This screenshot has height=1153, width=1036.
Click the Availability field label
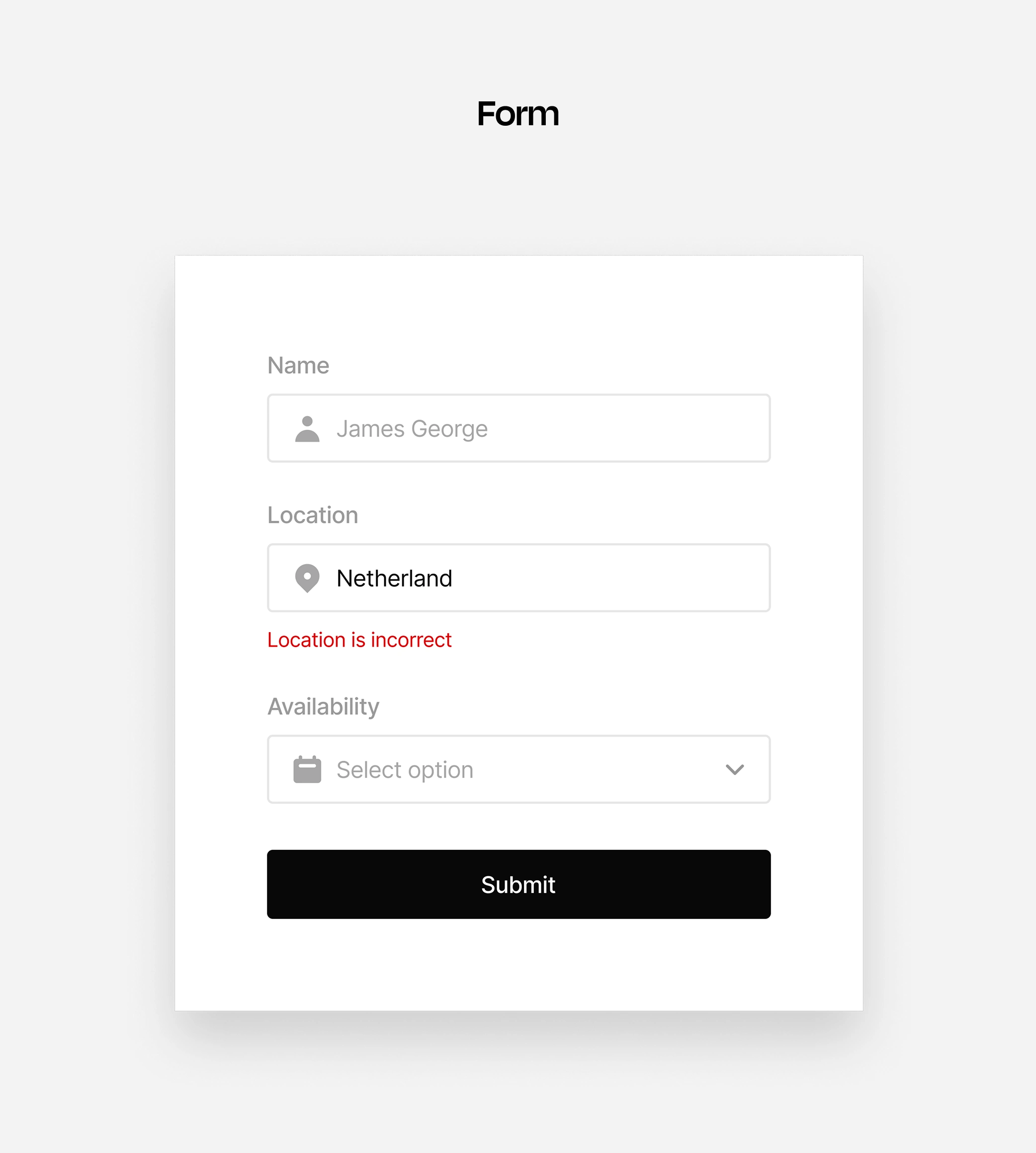(x=323, y=706)
